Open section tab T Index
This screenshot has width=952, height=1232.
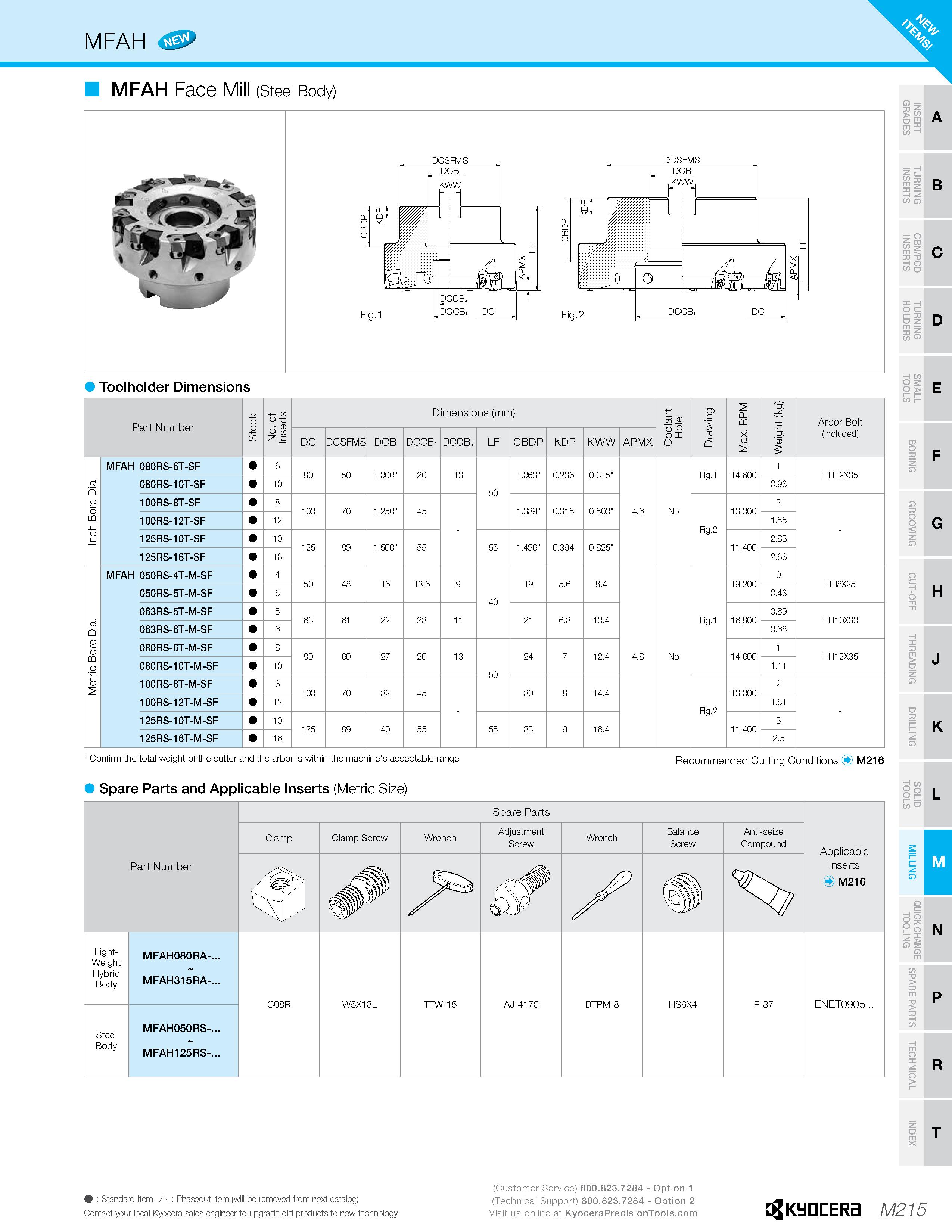click(x=925, y=1133)
